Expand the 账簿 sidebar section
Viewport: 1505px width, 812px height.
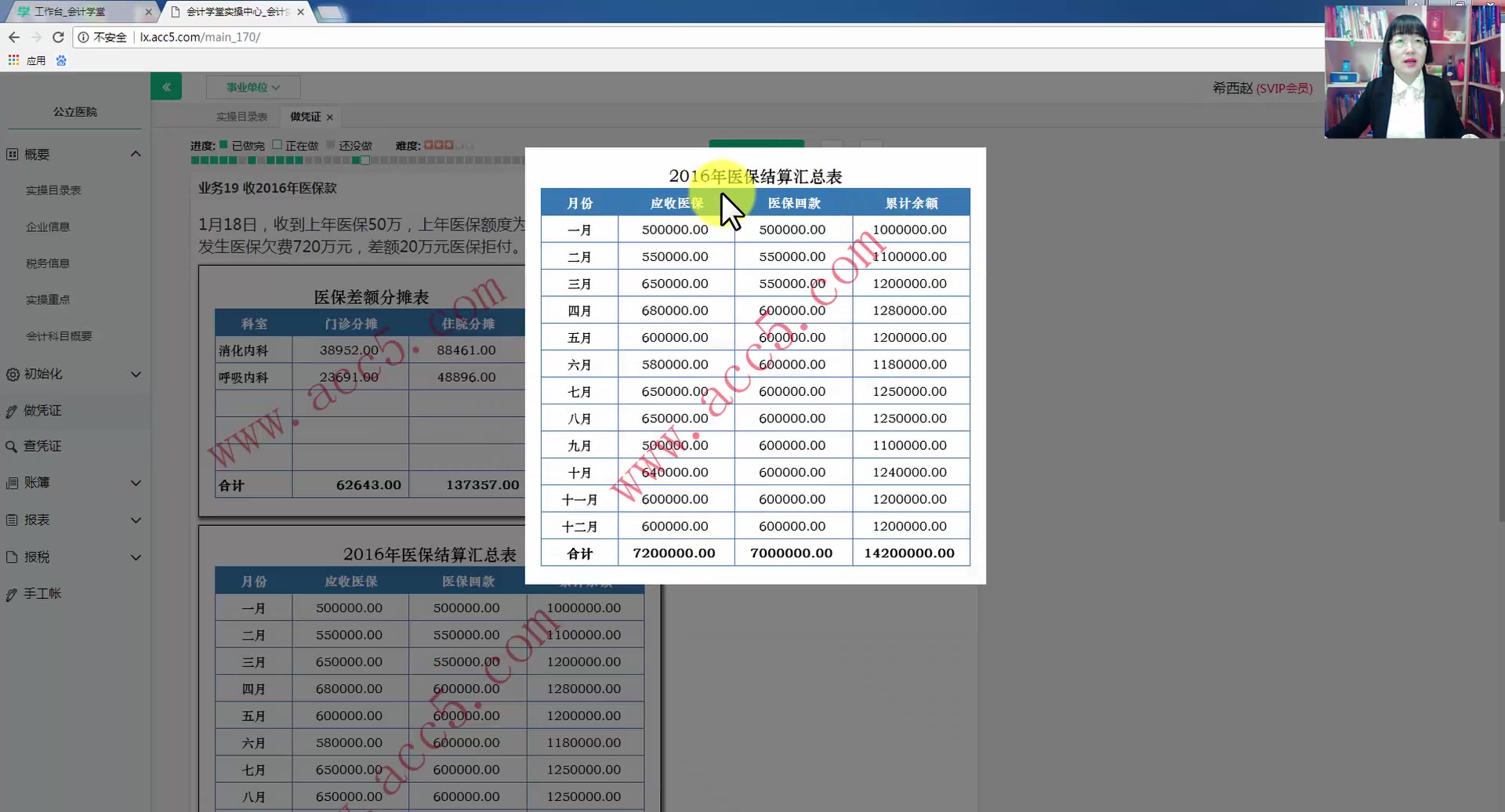pos(136,483)
